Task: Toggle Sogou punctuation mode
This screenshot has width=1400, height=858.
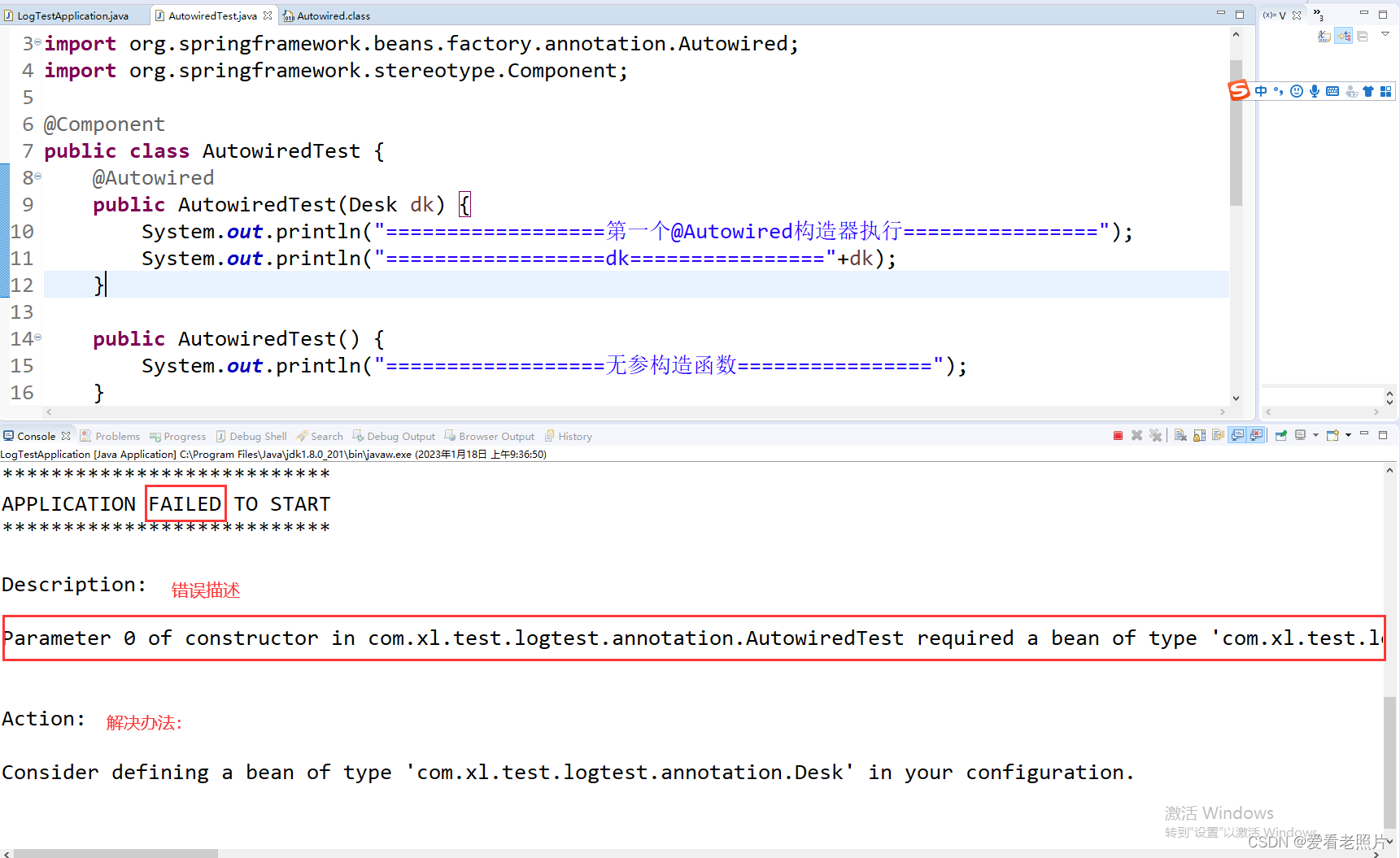Action: tap(1278, 91)
